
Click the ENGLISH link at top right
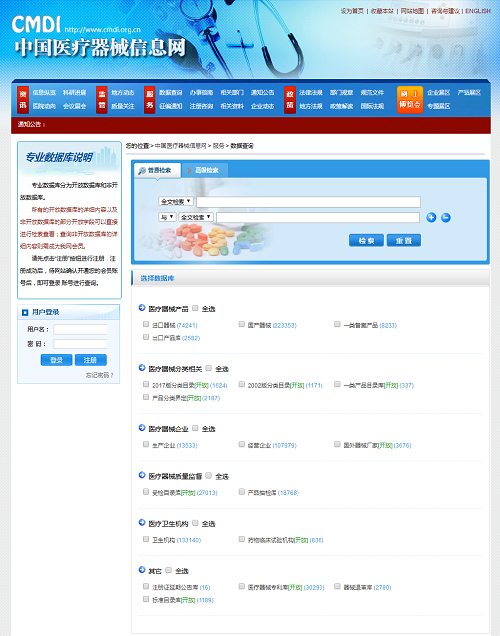pyautogui.click(x=478, y=11)
